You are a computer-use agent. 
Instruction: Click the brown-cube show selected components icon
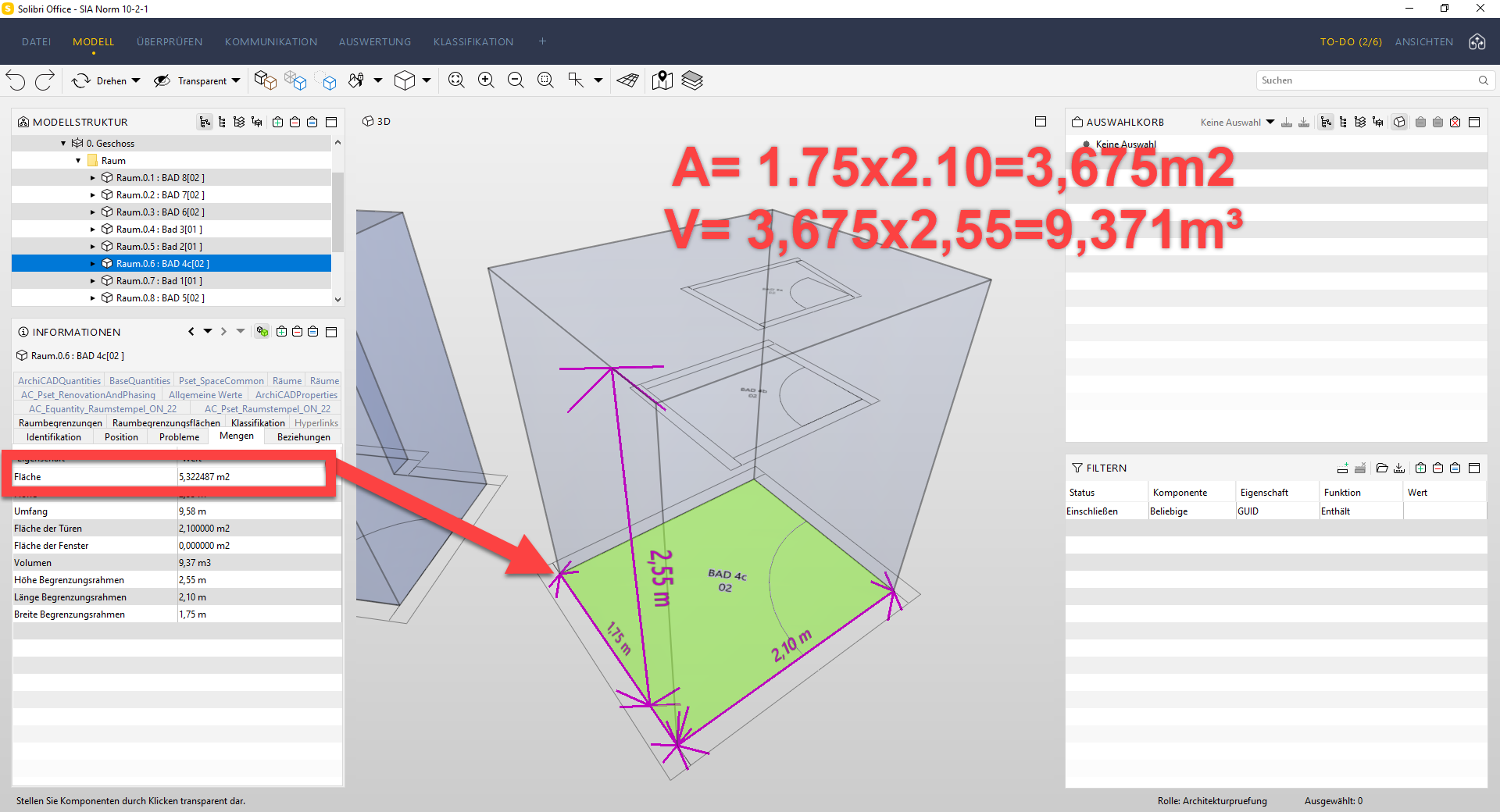(266, 80)
